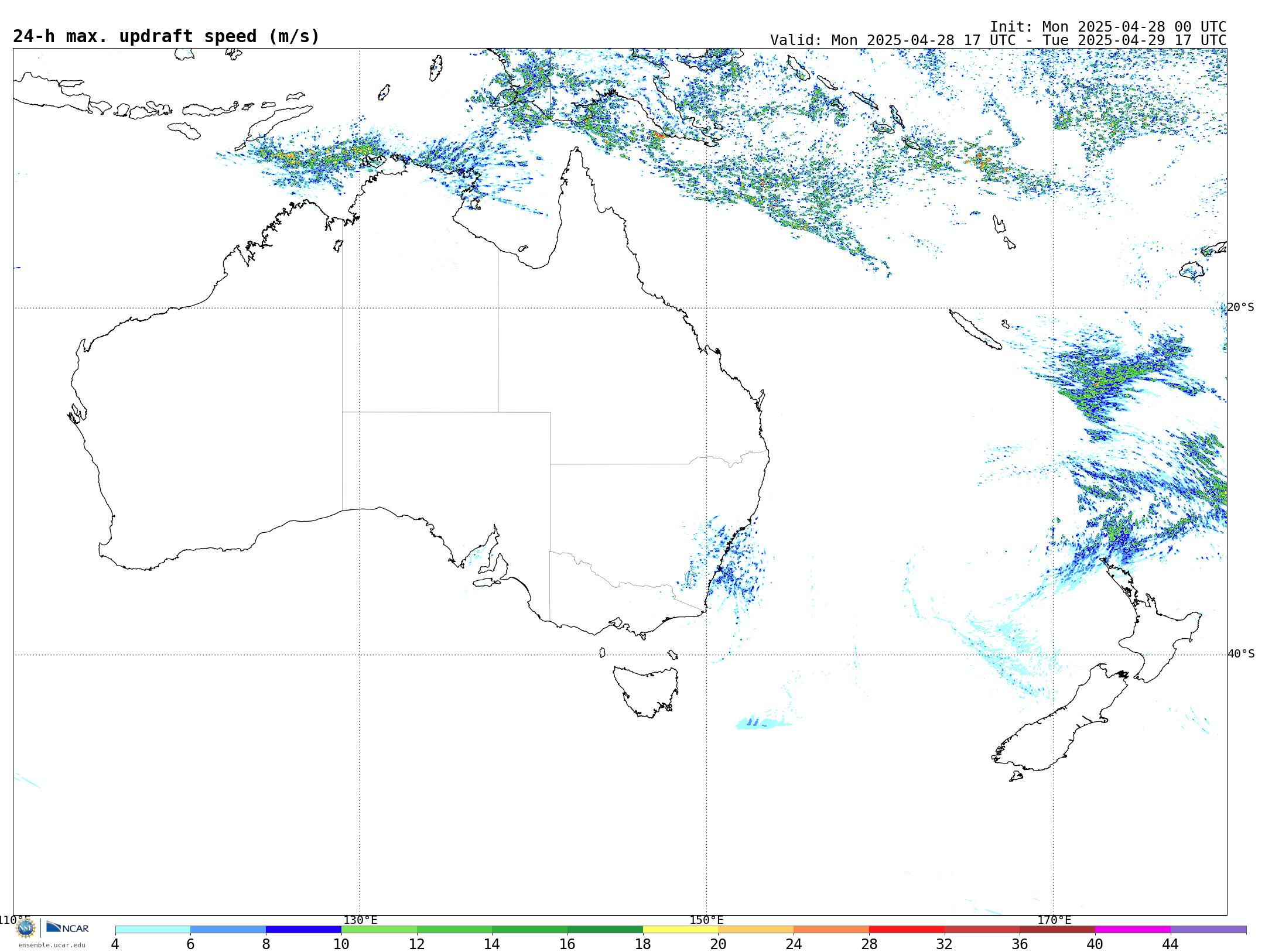Click the '150°E' longitude label
The image size is (1265, 952).
click(707, 920)
